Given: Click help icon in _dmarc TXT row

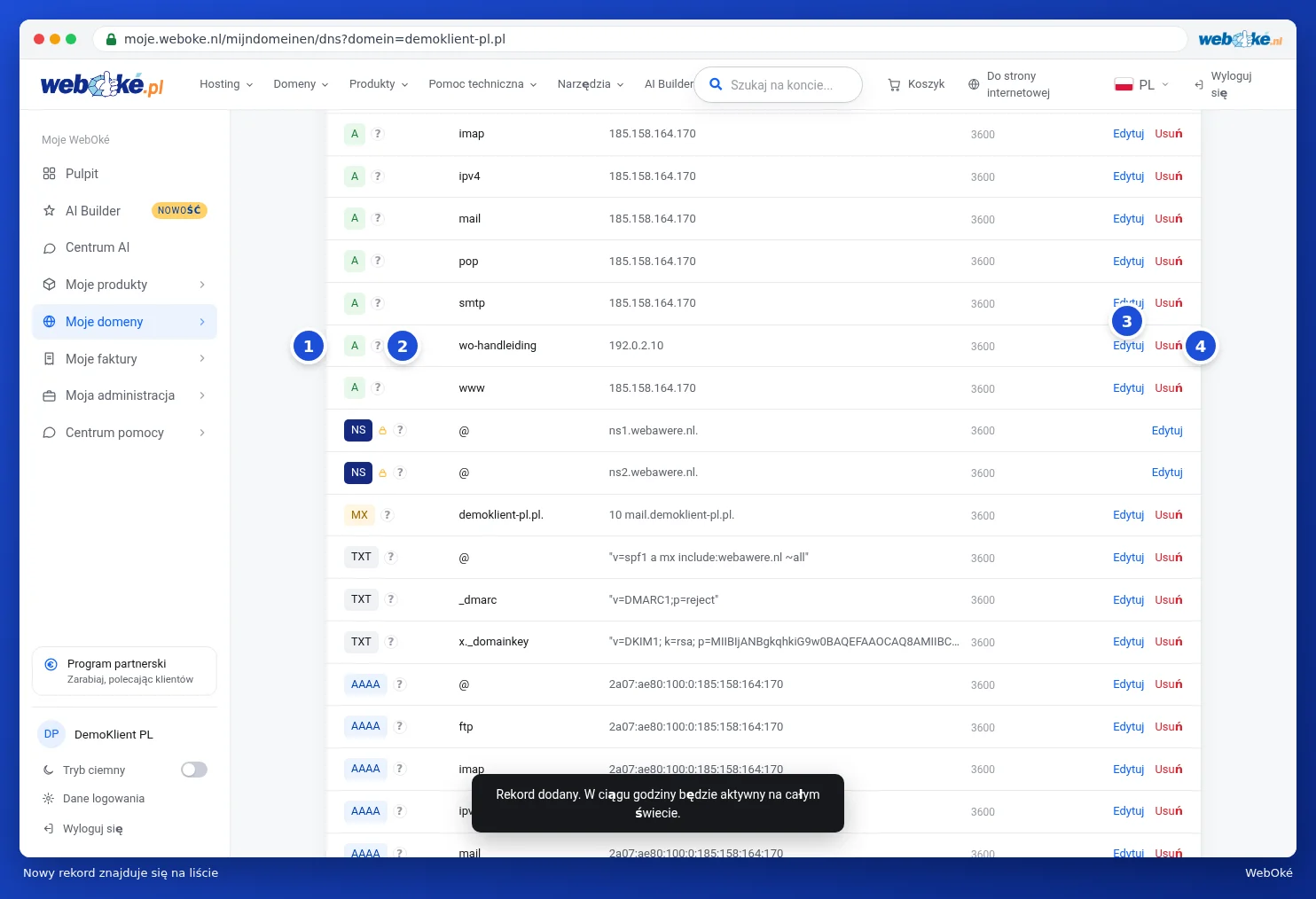Looking at the screenshot, I should click(x=391, y=599).
